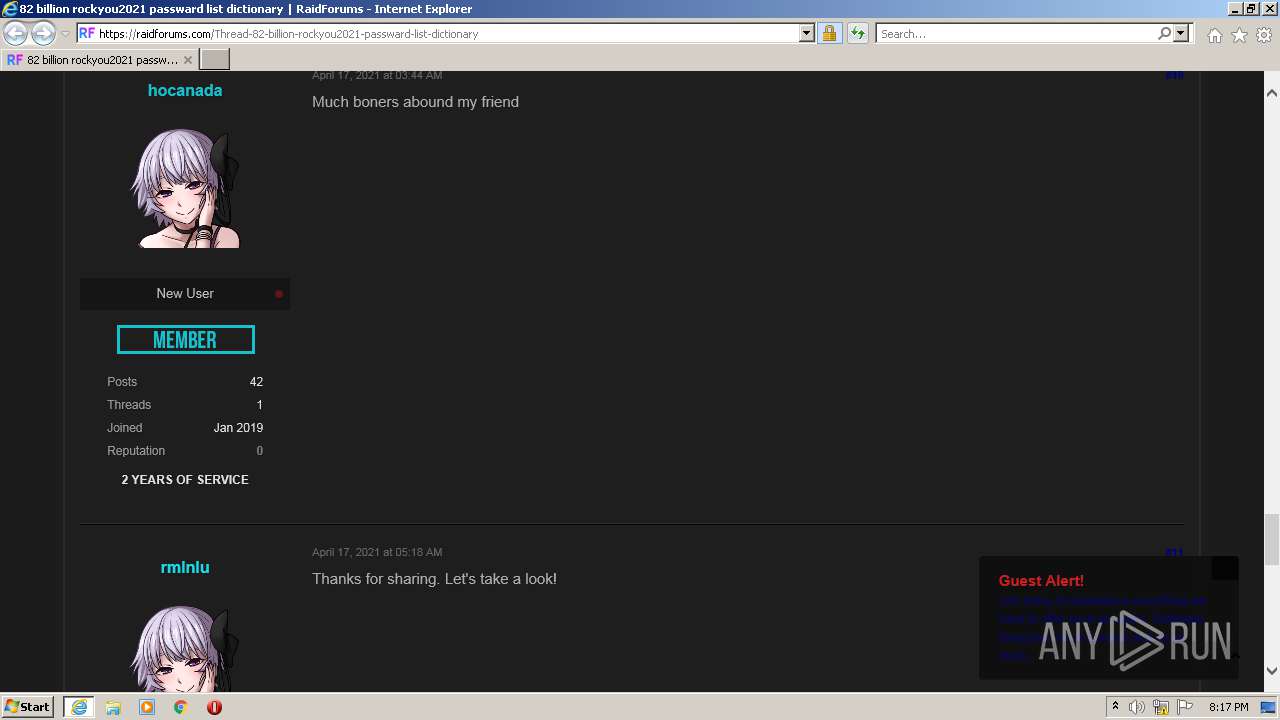Screen dimensions: 1280x720
Task: Close the rockyou2021 tab with its X
Action: (x=188, y=60)
